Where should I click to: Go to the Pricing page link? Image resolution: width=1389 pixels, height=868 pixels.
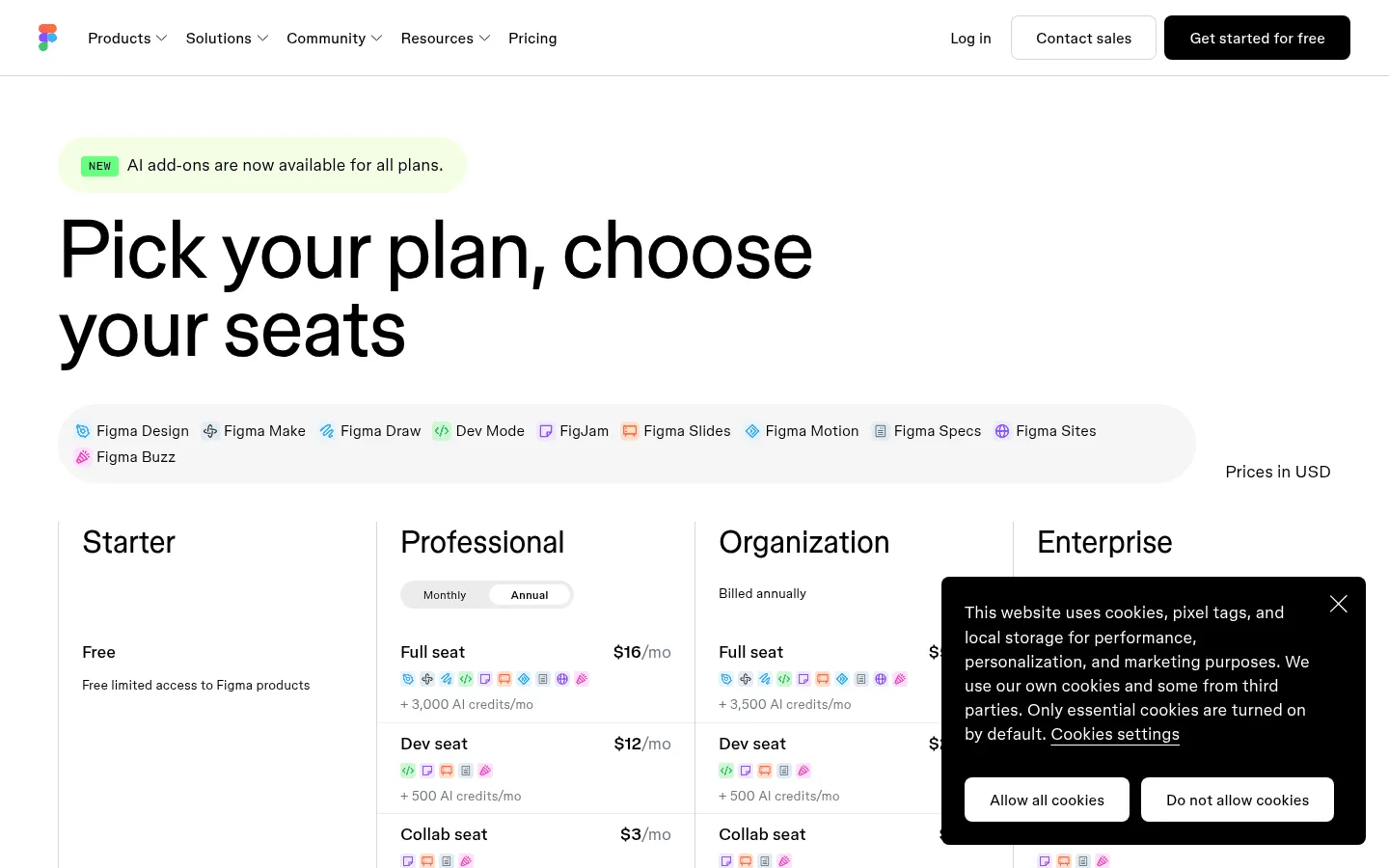(x=532, y=39)
